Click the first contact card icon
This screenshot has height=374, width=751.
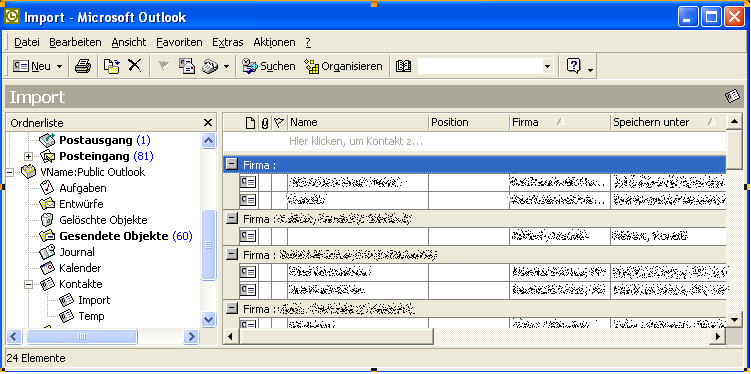pyautogui.click(x=248, y=182)
